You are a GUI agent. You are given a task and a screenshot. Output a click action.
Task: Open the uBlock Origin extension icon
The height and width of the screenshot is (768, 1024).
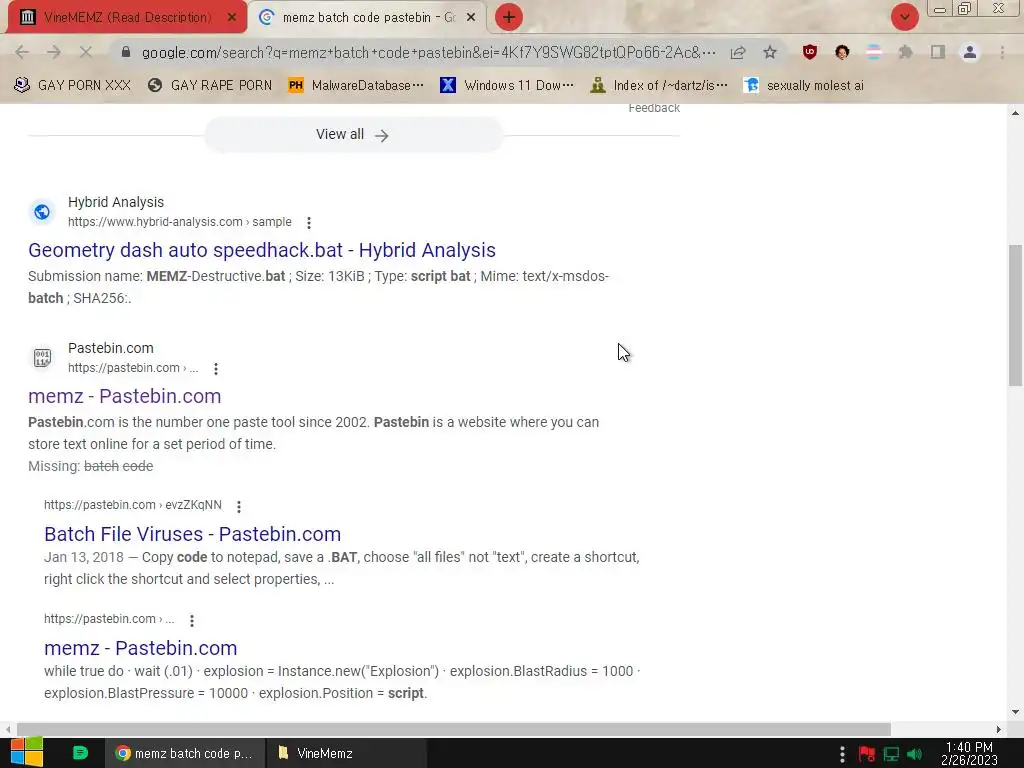coord(810,52)
